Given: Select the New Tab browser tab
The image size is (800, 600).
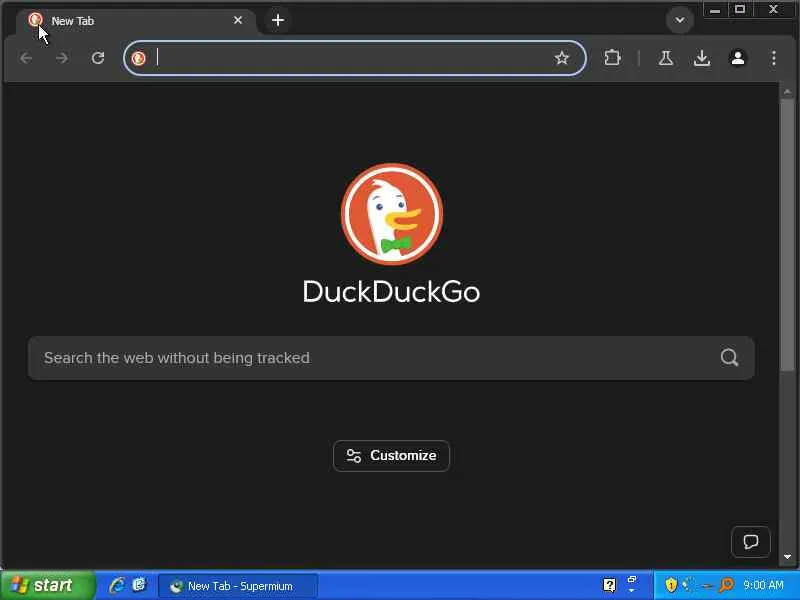Looking at the screenshot, I should [x=135, y=21].
